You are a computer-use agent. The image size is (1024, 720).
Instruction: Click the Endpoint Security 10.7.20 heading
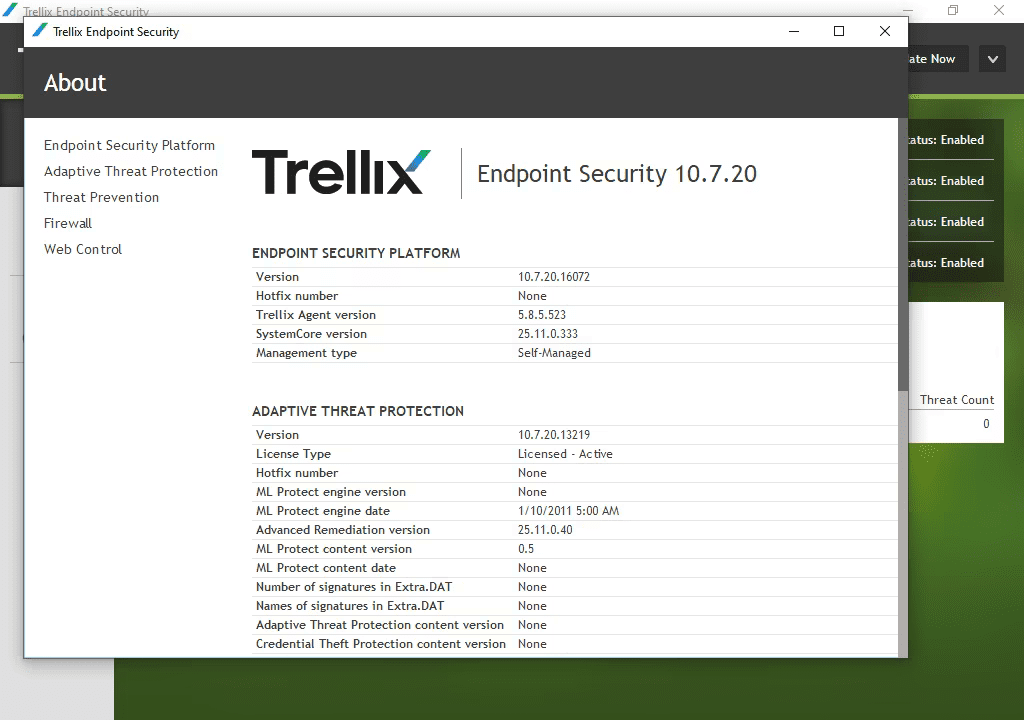[x=616, y=174]
